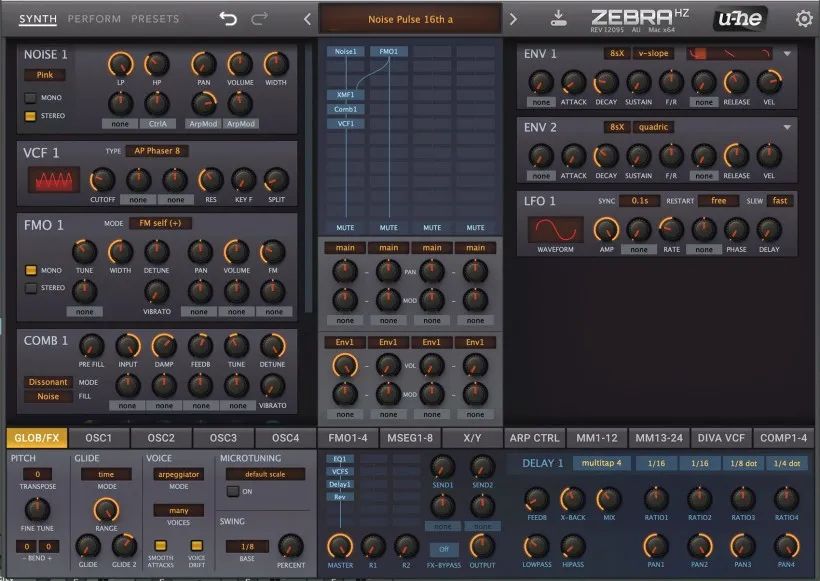
Task: Select the Noise1 module in the grid
Action: coord(345,51)
